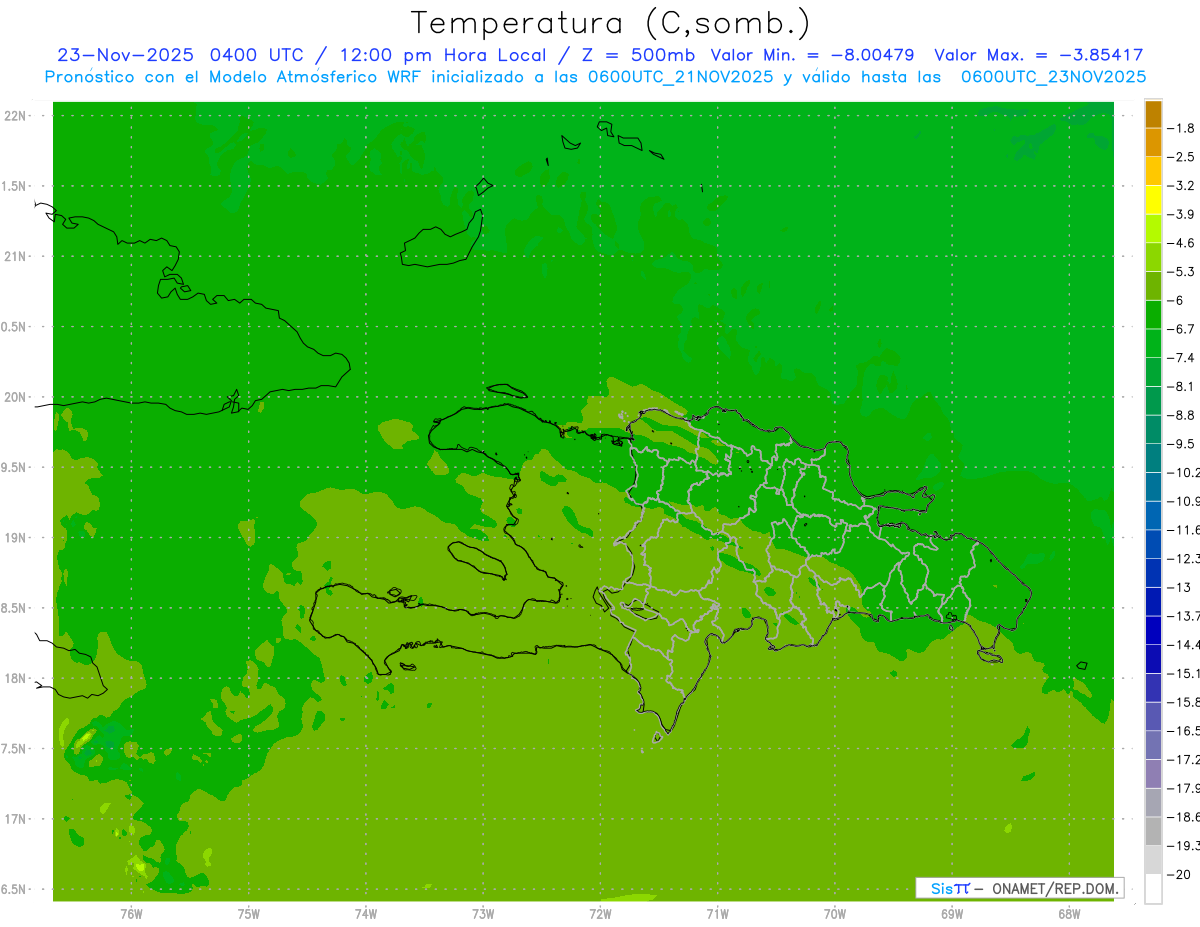This screenshot has height=927, width=1200.
Task: Click the "19N" latitude label
Action: [16, 538]
